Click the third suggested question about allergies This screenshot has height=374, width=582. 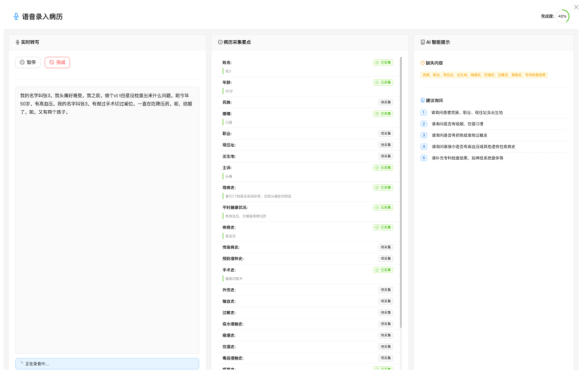point(459,135)
